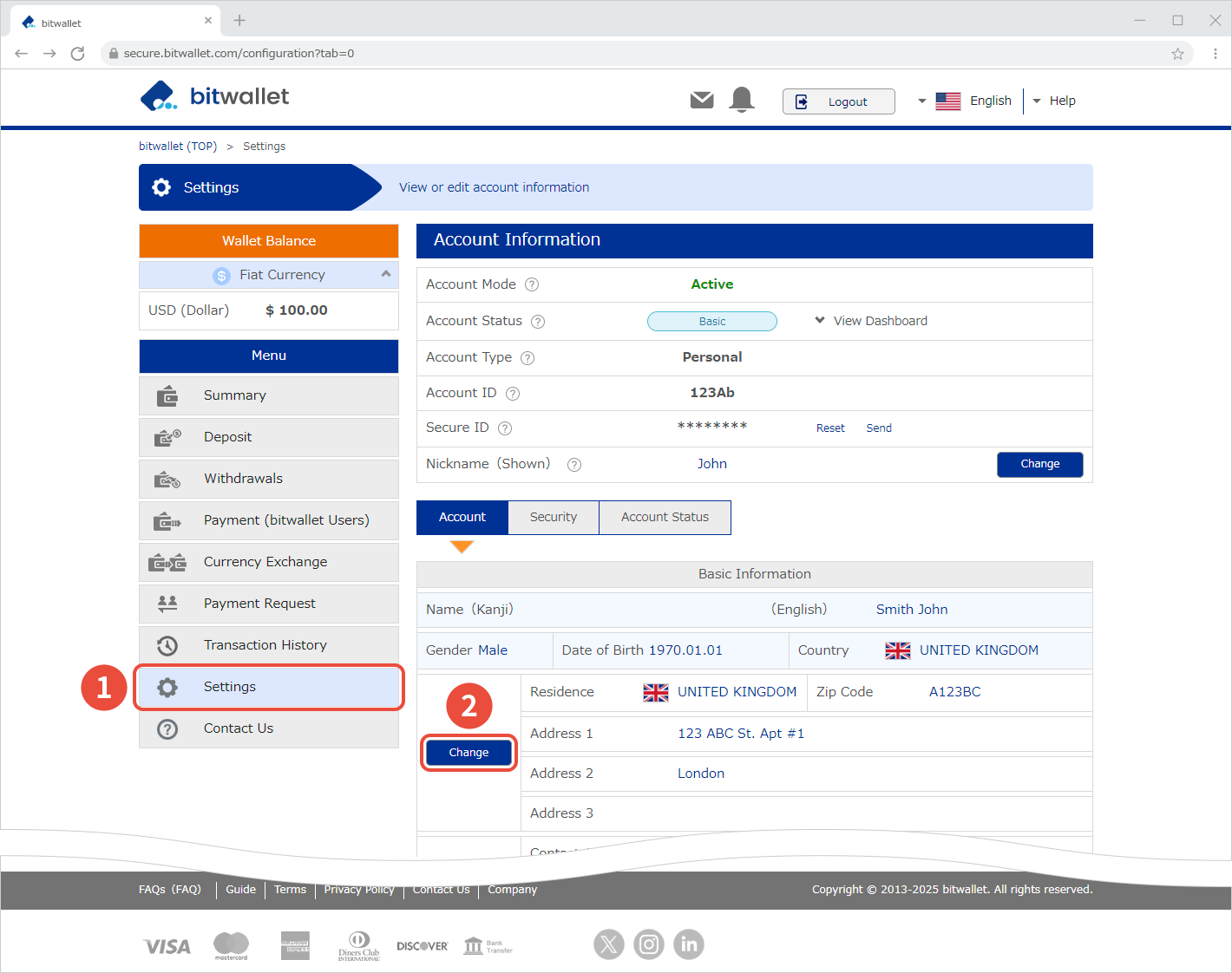Click the LinkedIn icon in footer
Viewport: 1232px width, 973px height.
click(689, 944)
